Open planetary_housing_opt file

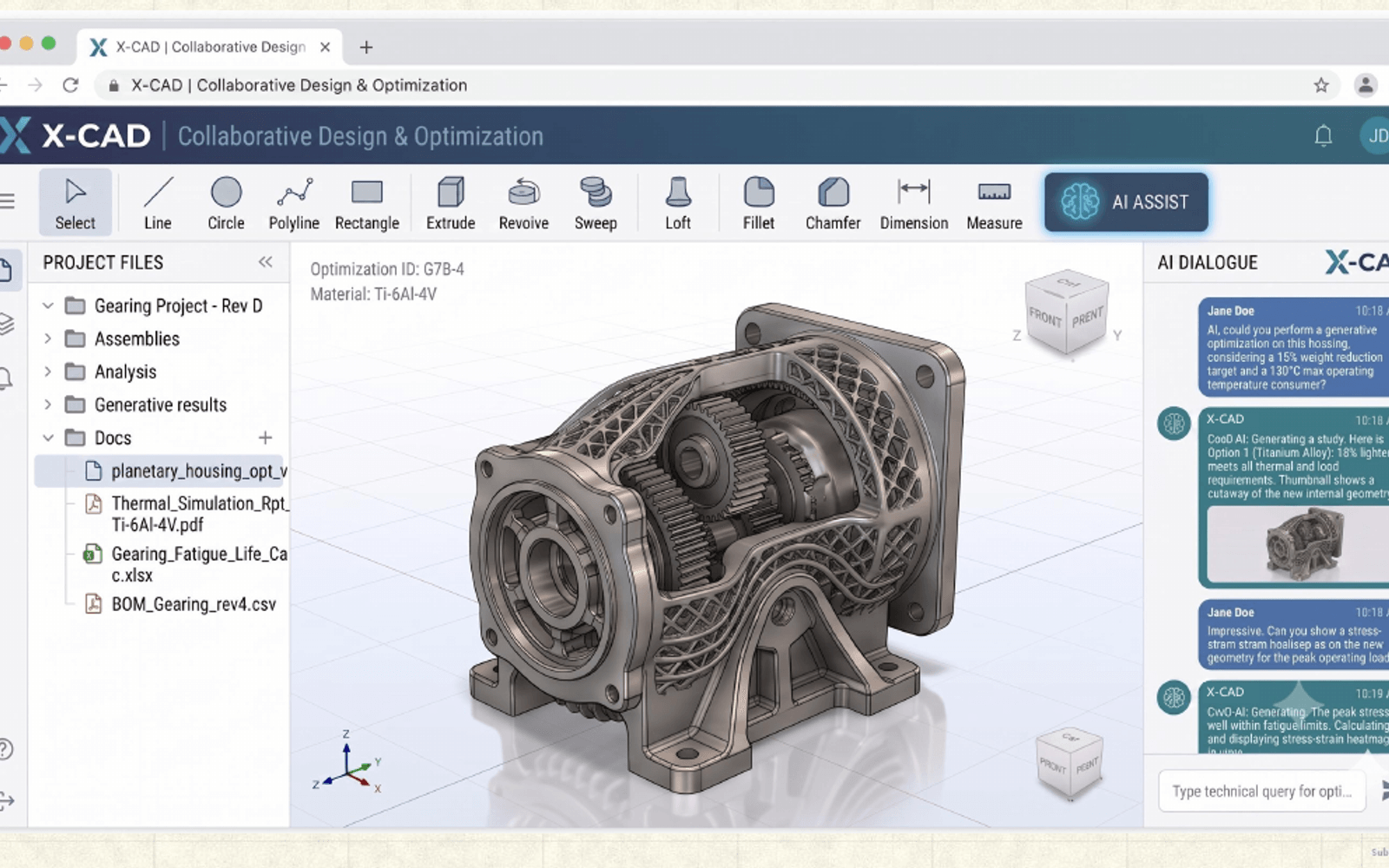coord(160,470)
